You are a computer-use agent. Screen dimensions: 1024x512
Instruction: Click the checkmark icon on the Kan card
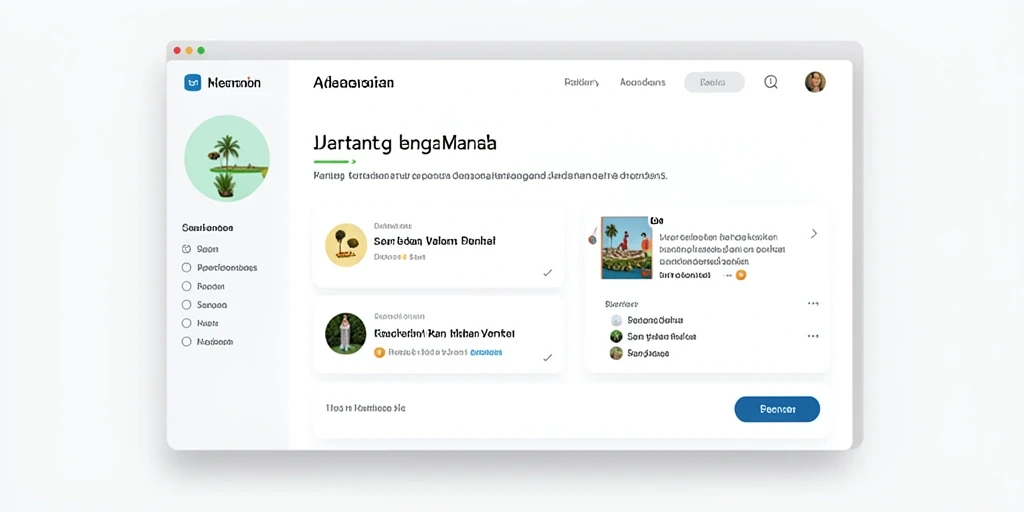547,358
